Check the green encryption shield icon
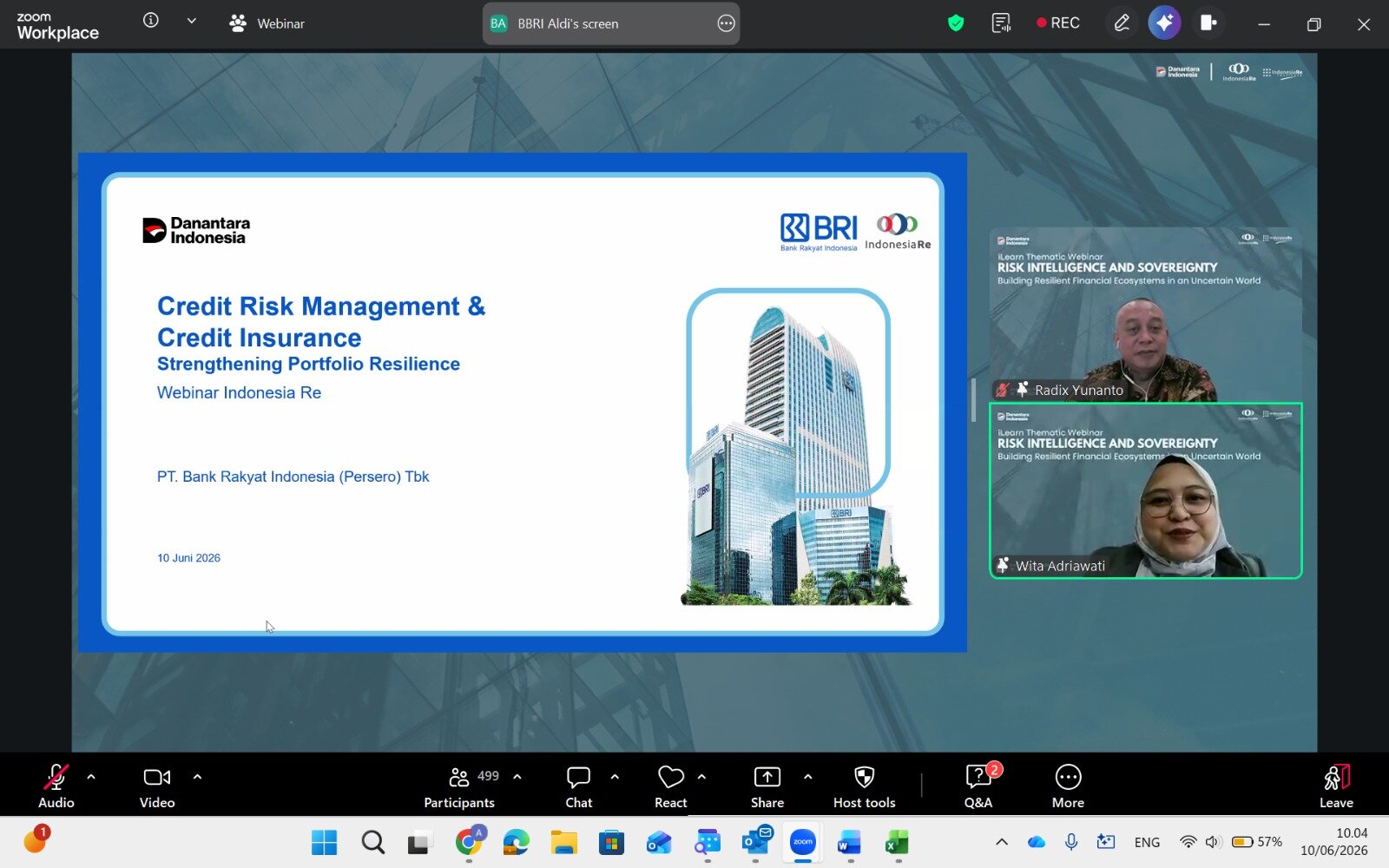The image size is (1389, 868). coord(956,23)
